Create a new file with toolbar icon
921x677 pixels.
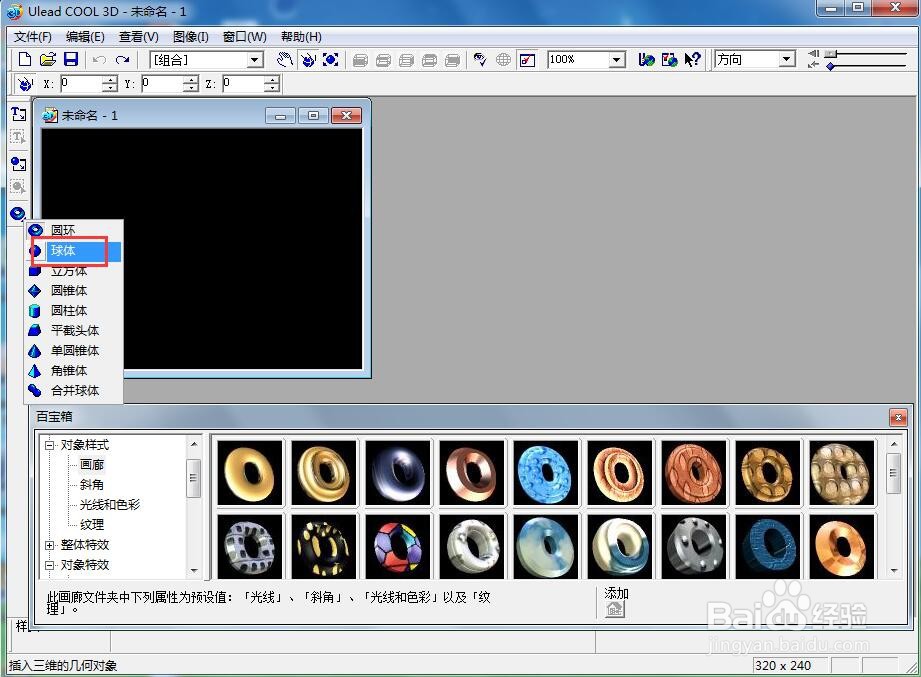pyautogui.click(x=25, y=59)
